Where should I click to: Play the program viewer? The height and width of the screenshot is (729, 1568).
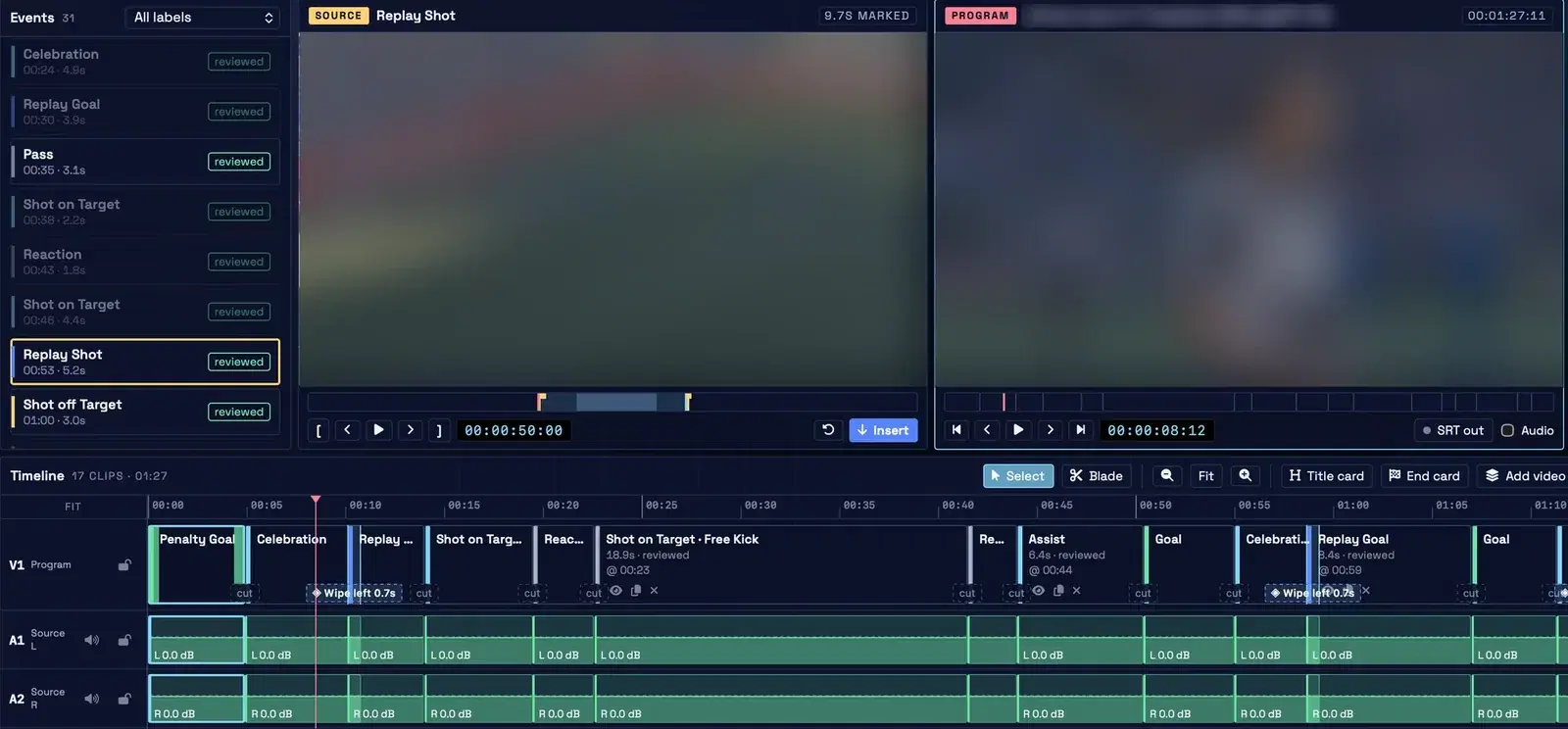1018,430
